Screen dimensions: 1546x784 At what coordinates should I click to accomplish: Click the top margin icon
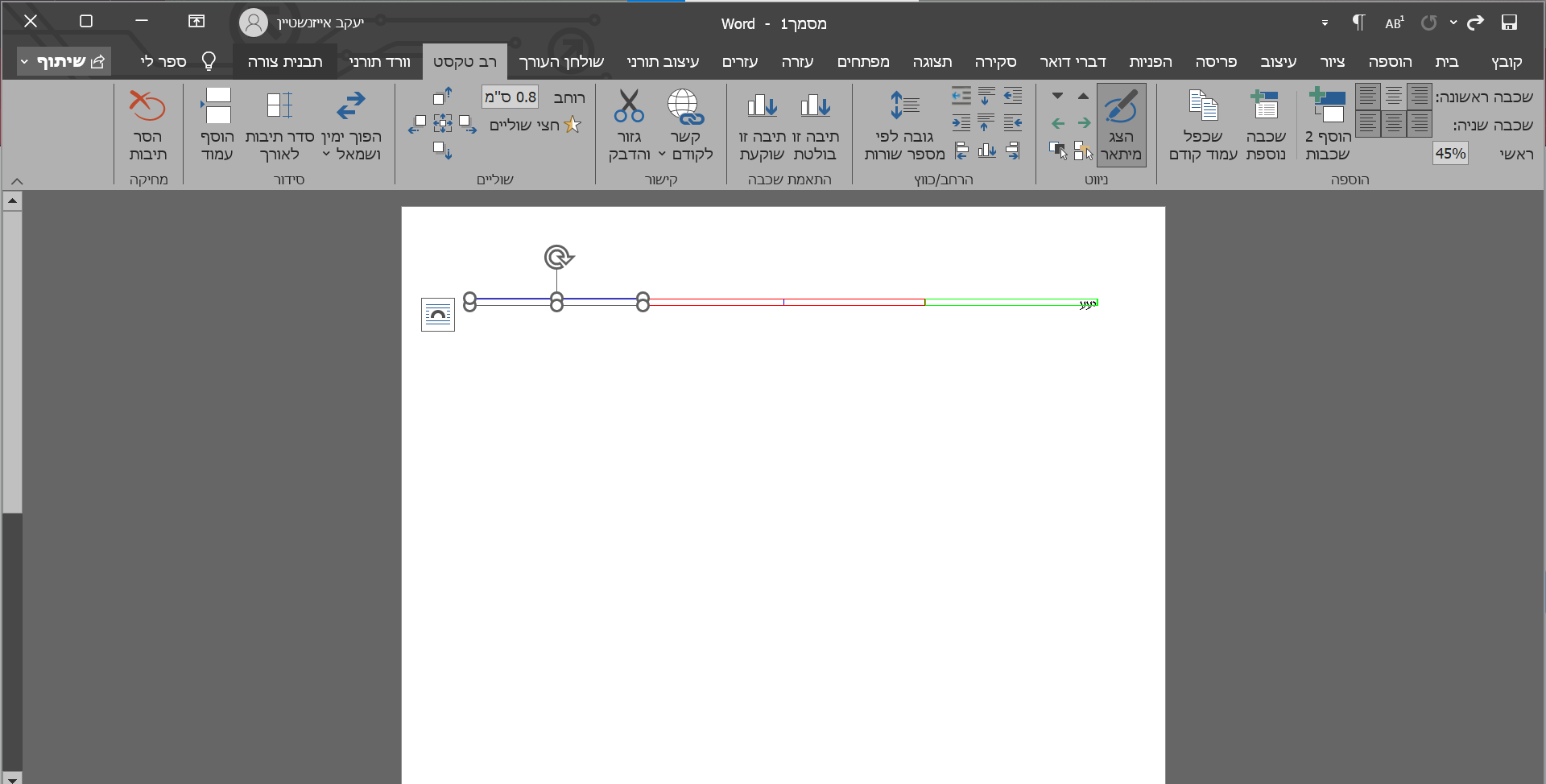[443, 97]
